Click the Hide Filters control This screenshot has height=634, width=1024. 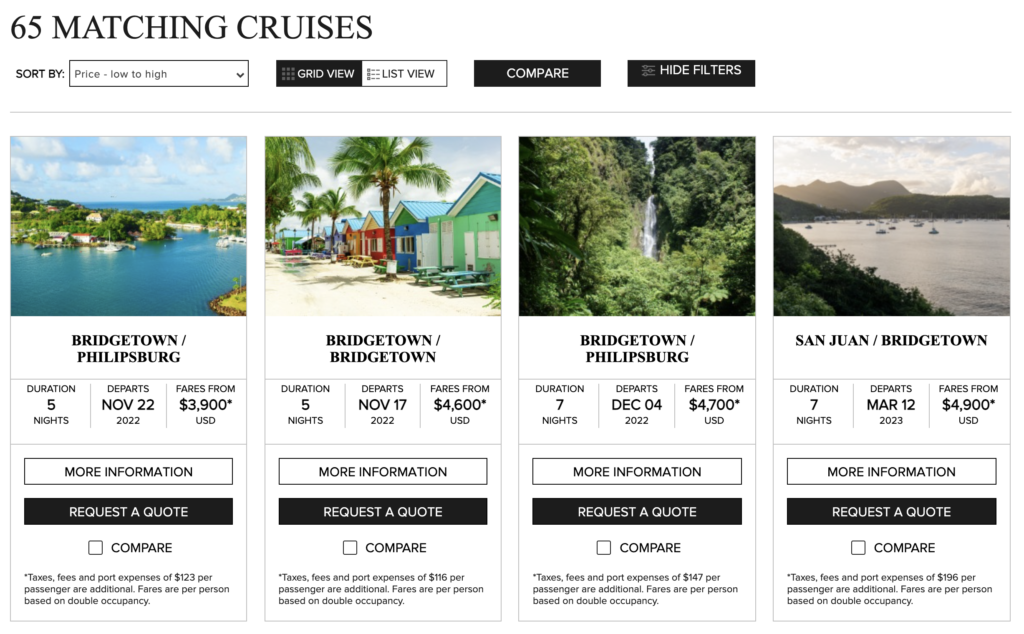691,71
